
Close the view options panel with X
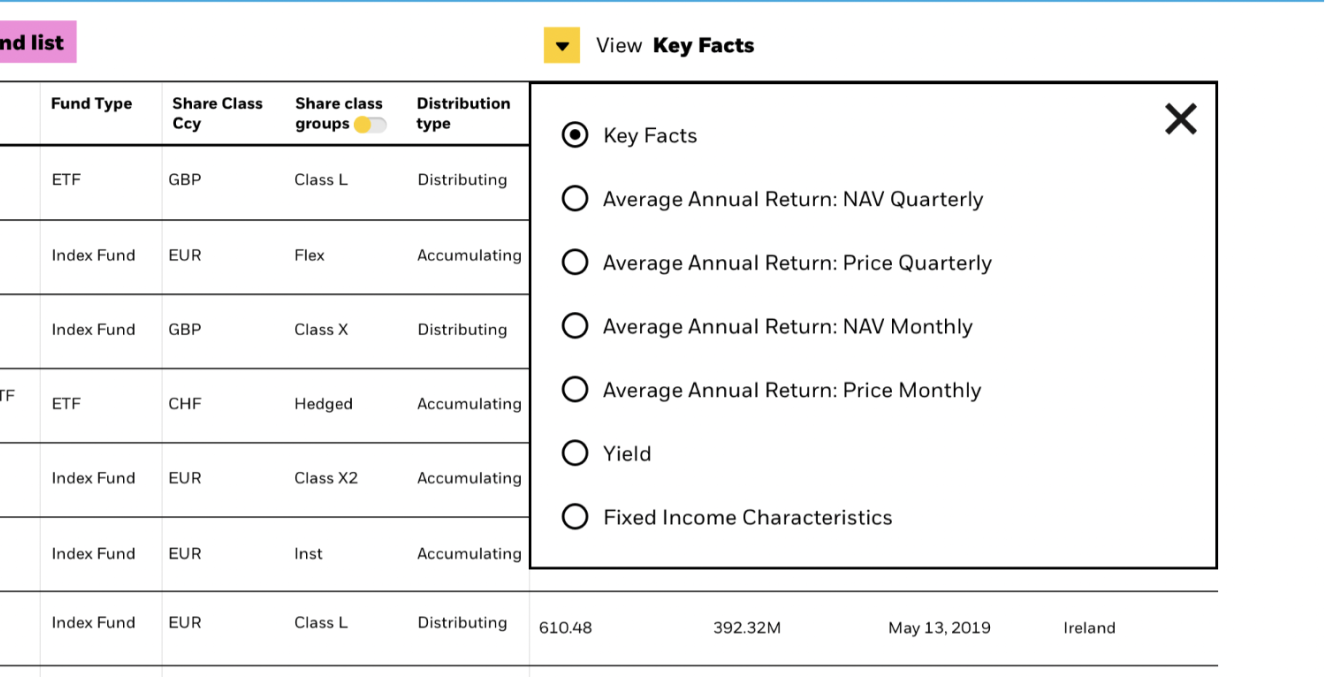(x=1180, y=120)
